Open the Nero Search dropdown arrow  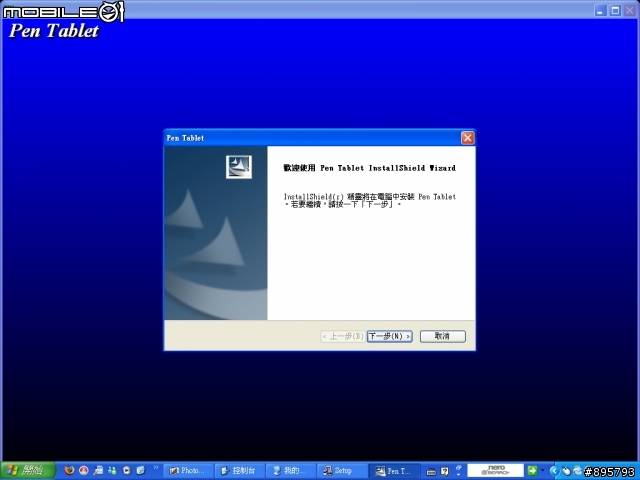coord(542,471)
